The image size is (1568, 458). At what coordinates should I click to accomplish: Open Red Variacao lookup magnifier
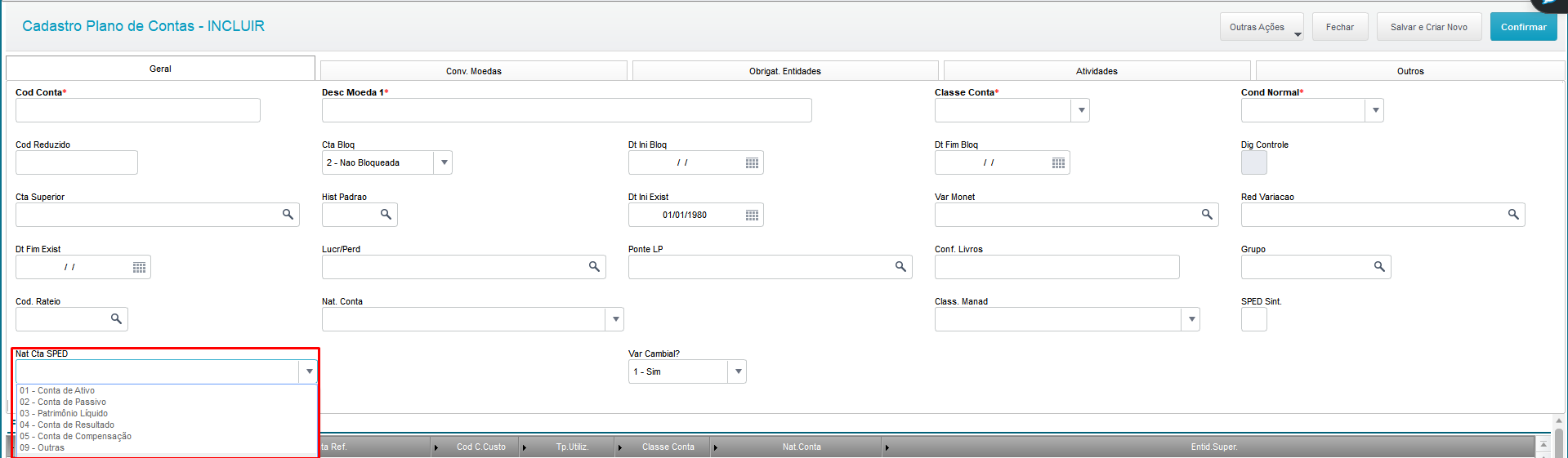tap(1513, 215)
